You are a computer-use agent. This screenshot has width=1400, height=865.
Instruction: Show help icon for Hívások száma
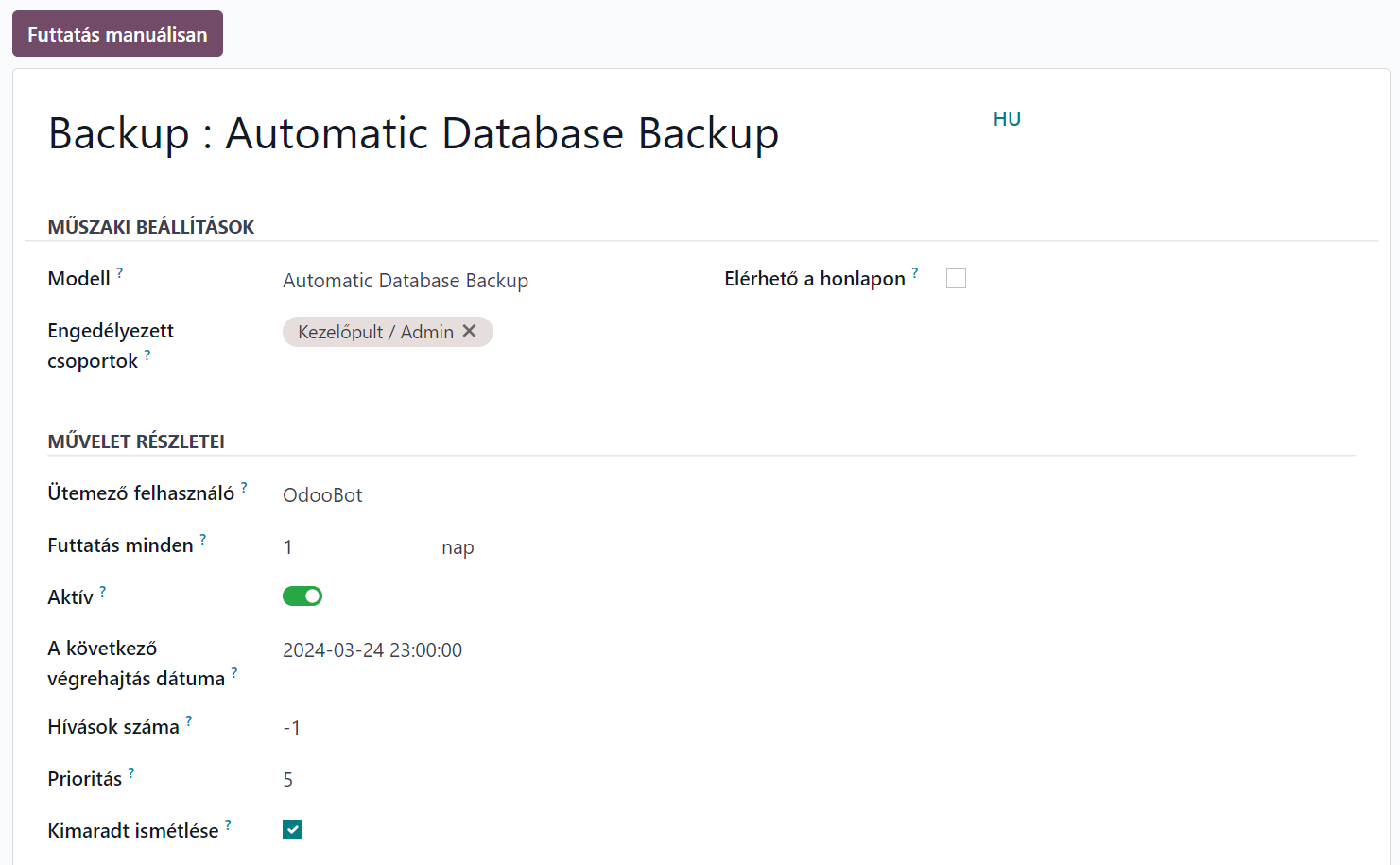pyautogui.click(x=189, y=720)
